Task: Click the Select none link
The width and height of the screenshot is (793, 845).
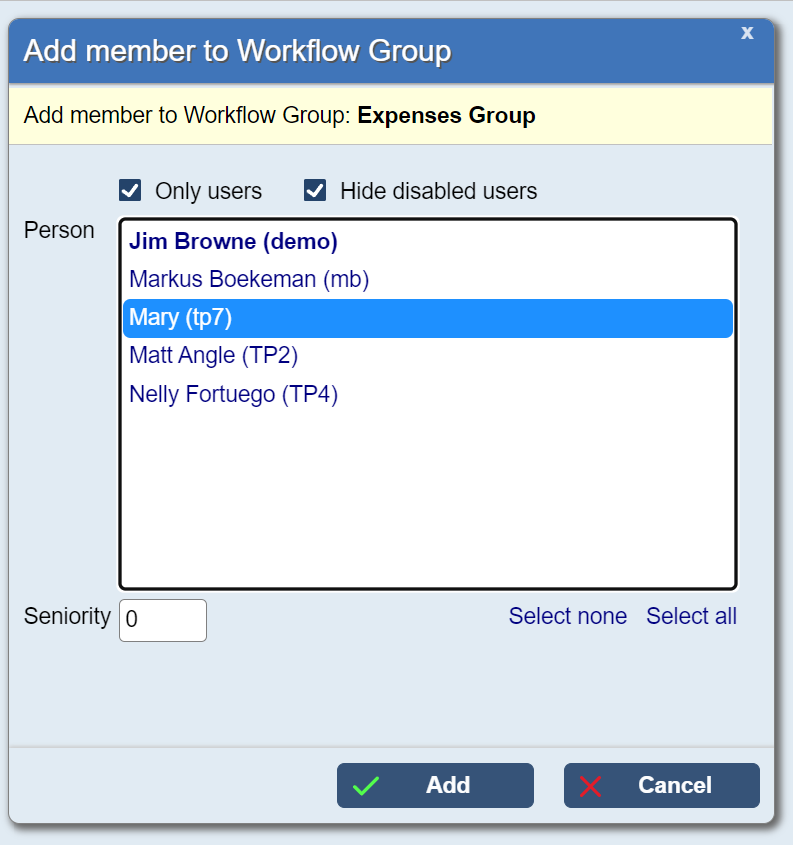Action: [567, 616]
